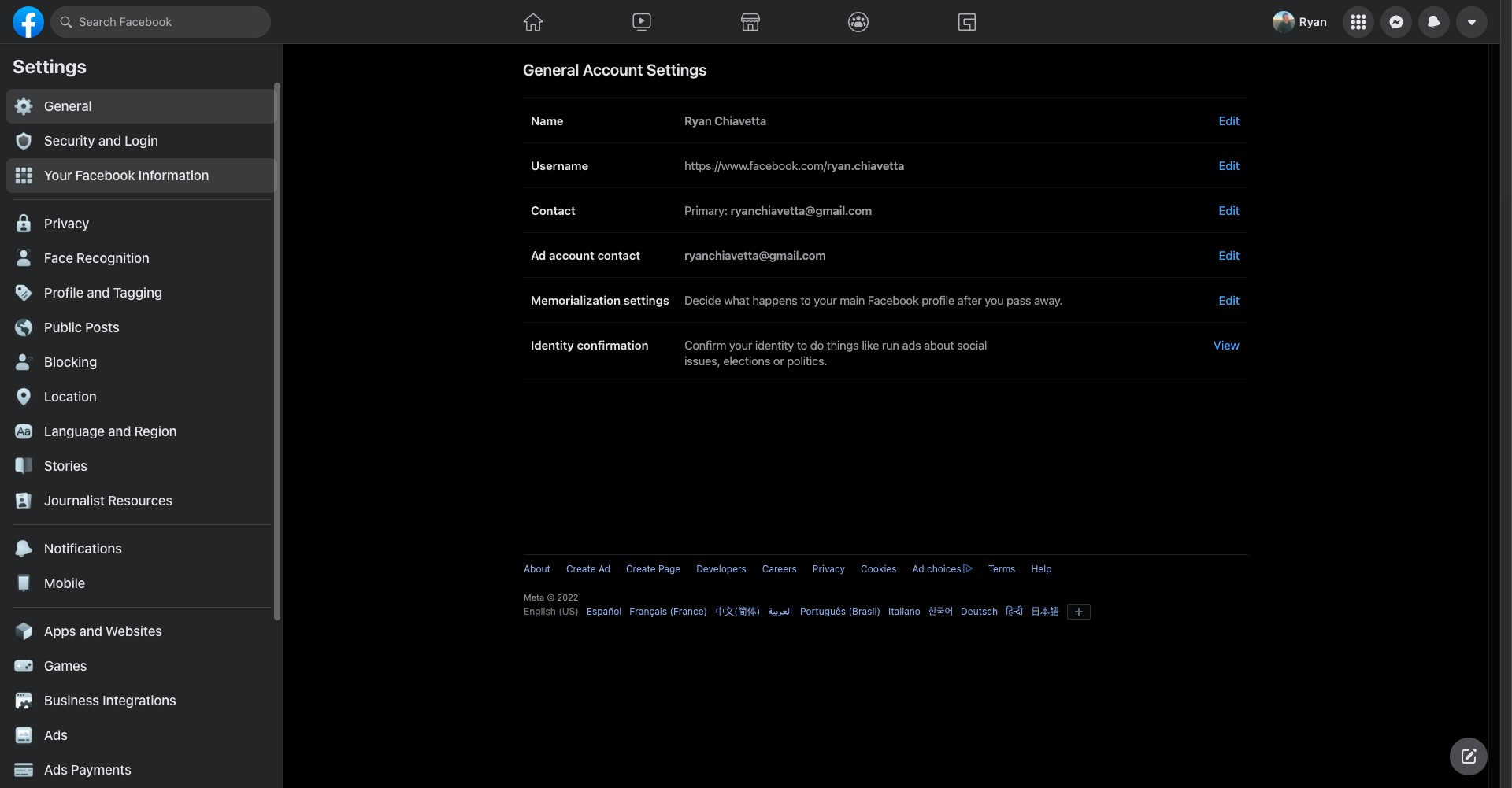1512x788 pixels.
Task: Click the Facebook logo icon
Action: pyautogui.click(x=28, y=22)
